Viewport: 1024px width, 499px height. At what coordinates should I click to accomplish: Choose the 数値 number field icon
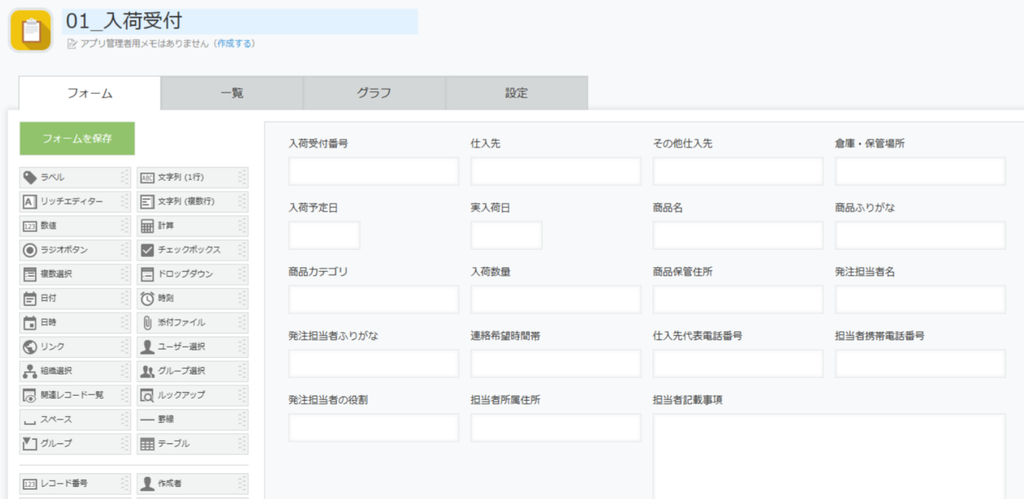(x=29, y=226)
